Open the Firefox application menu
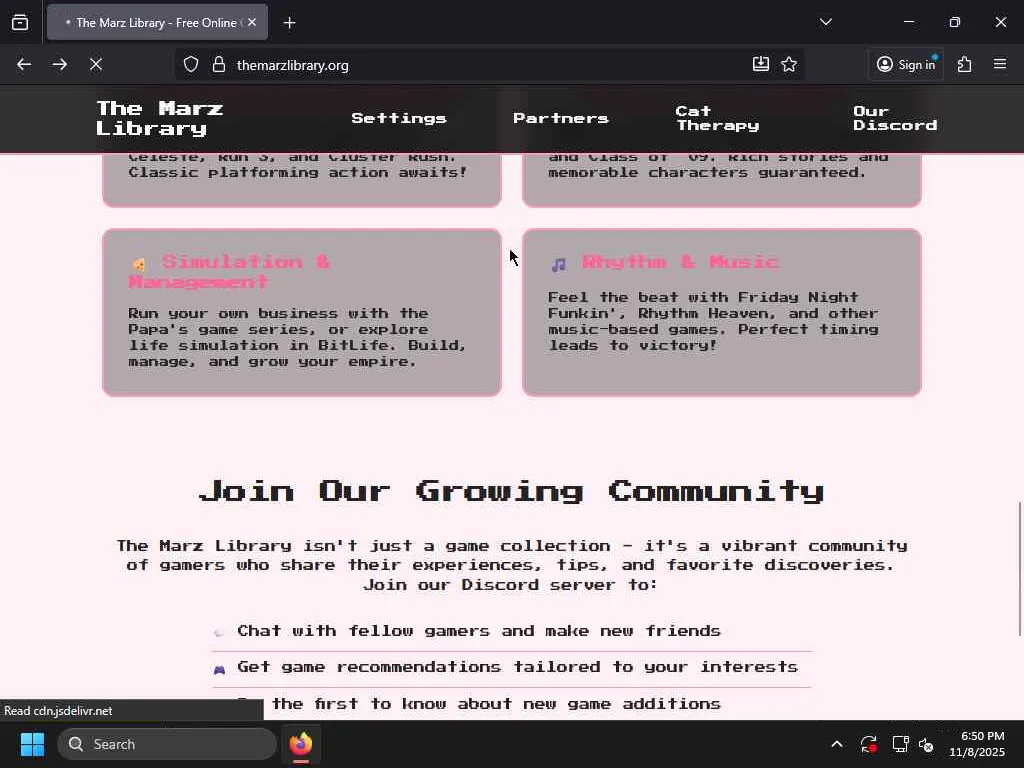 tap(1000, 64)
